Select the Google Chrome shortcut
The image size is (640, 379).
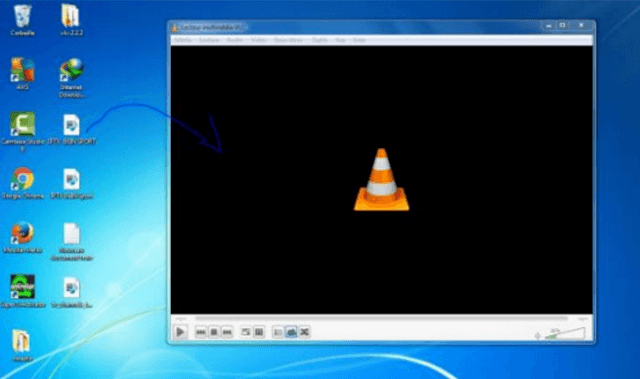tap(22, 183)
